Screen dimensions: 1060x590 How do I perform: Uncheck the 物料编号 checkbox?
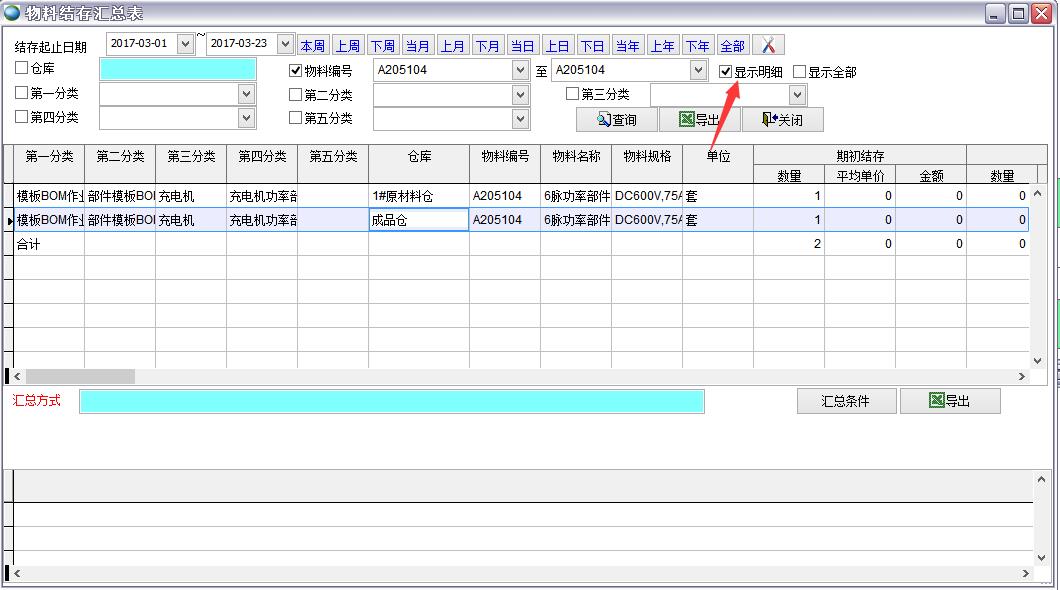pos(295,71)
